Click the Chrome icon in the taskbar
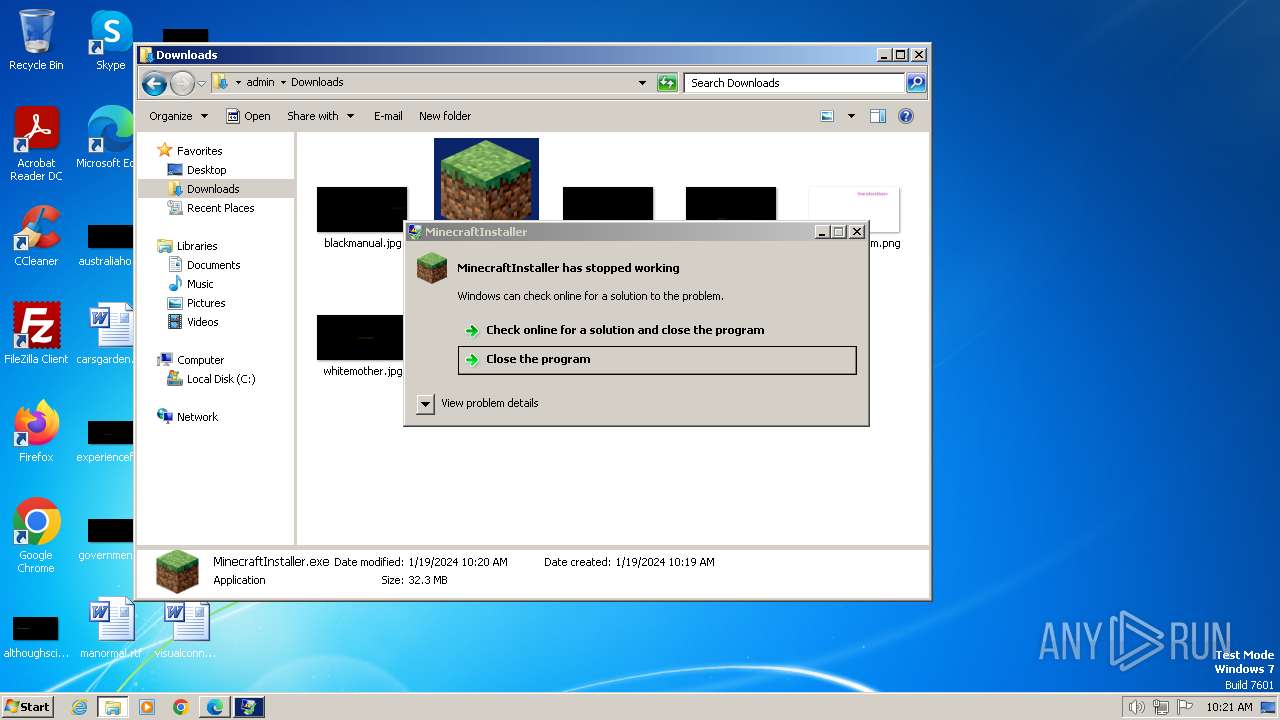Screen dimensions: 1280x720 pyautogui.click(x=181, y=707)
